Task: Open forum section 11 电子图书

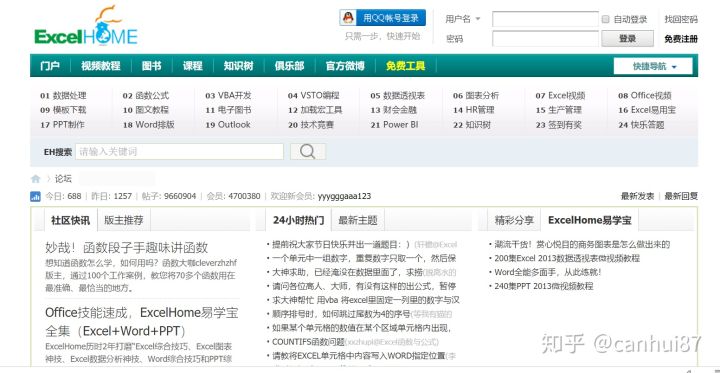Action: tap(228, 110)
